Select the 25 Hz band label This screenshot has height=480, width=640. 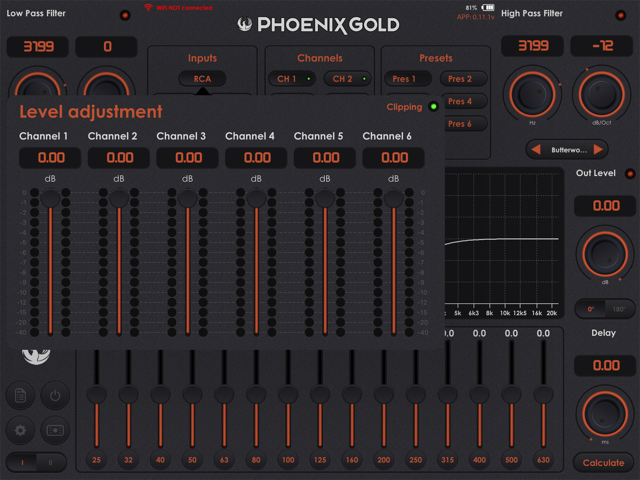[x=97, y=460]
